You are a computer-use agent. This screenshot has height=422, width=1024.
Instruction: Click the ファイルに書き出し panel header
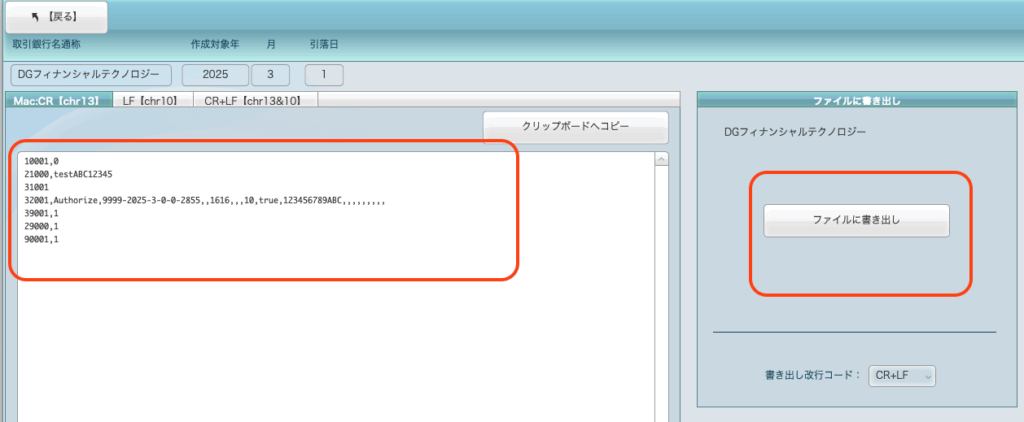[x=856, y=101]
